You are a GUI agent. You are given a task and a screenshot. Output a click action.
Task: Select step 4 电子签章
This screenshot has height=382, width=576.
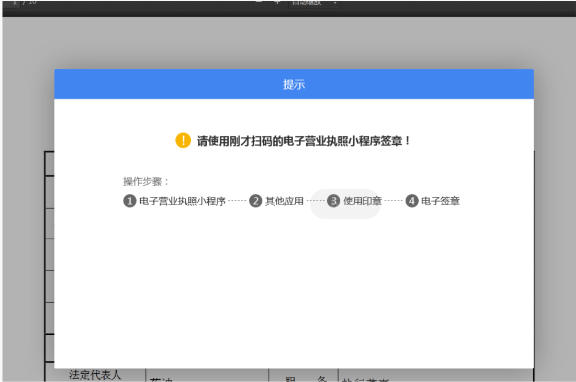tap(432, 201)
